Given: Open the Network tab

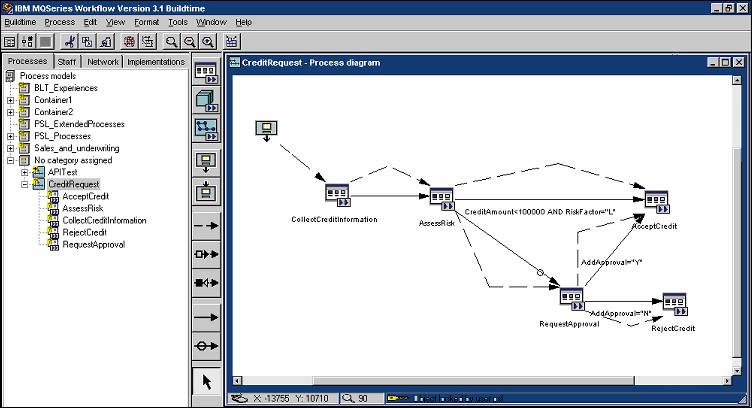Looking at the screenshot, I should click(x=103, y=62).
